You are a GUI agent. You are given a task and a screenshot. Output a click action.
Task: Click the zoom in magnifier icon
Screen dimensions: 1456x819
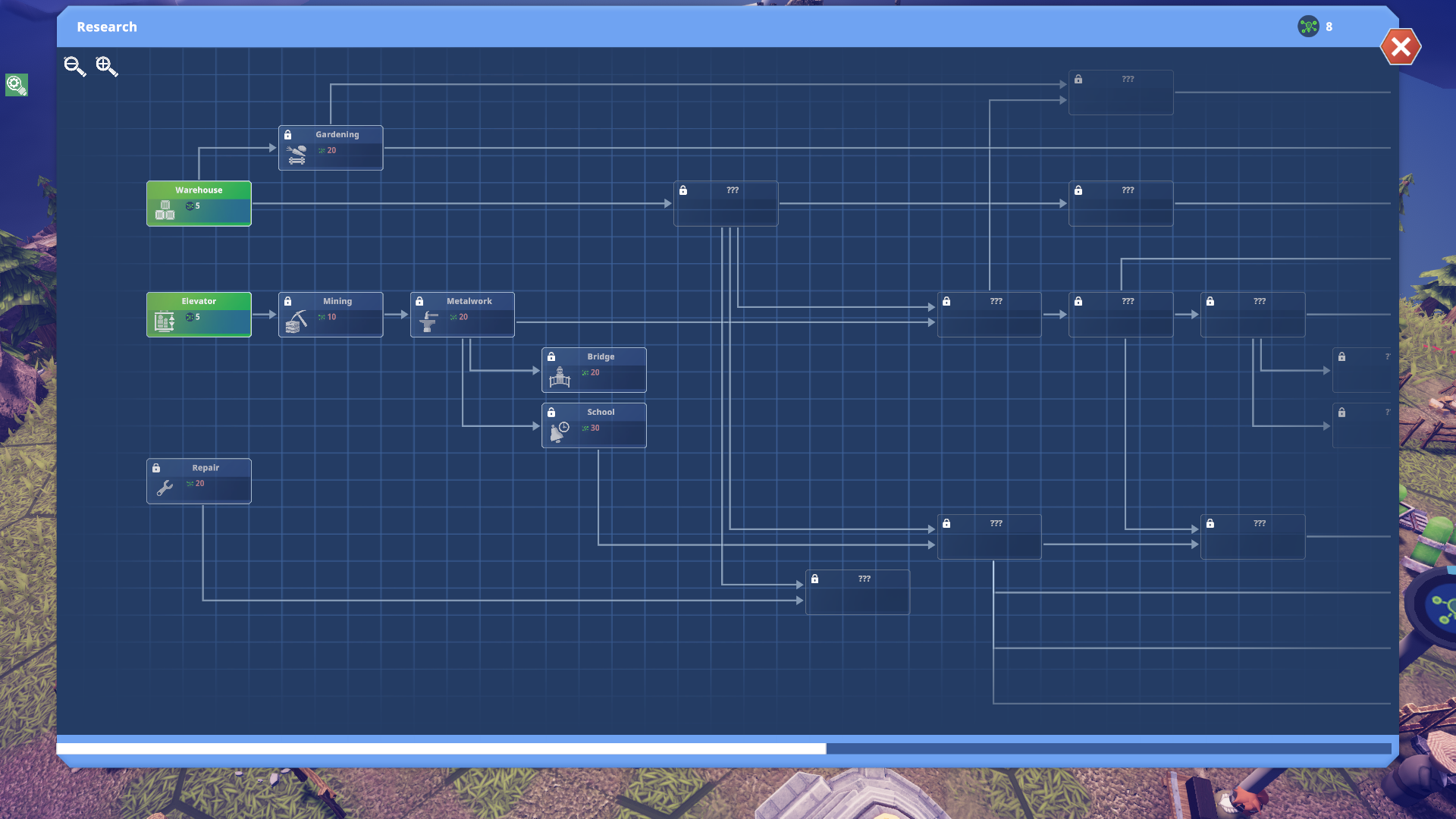[x=106, y=67]
